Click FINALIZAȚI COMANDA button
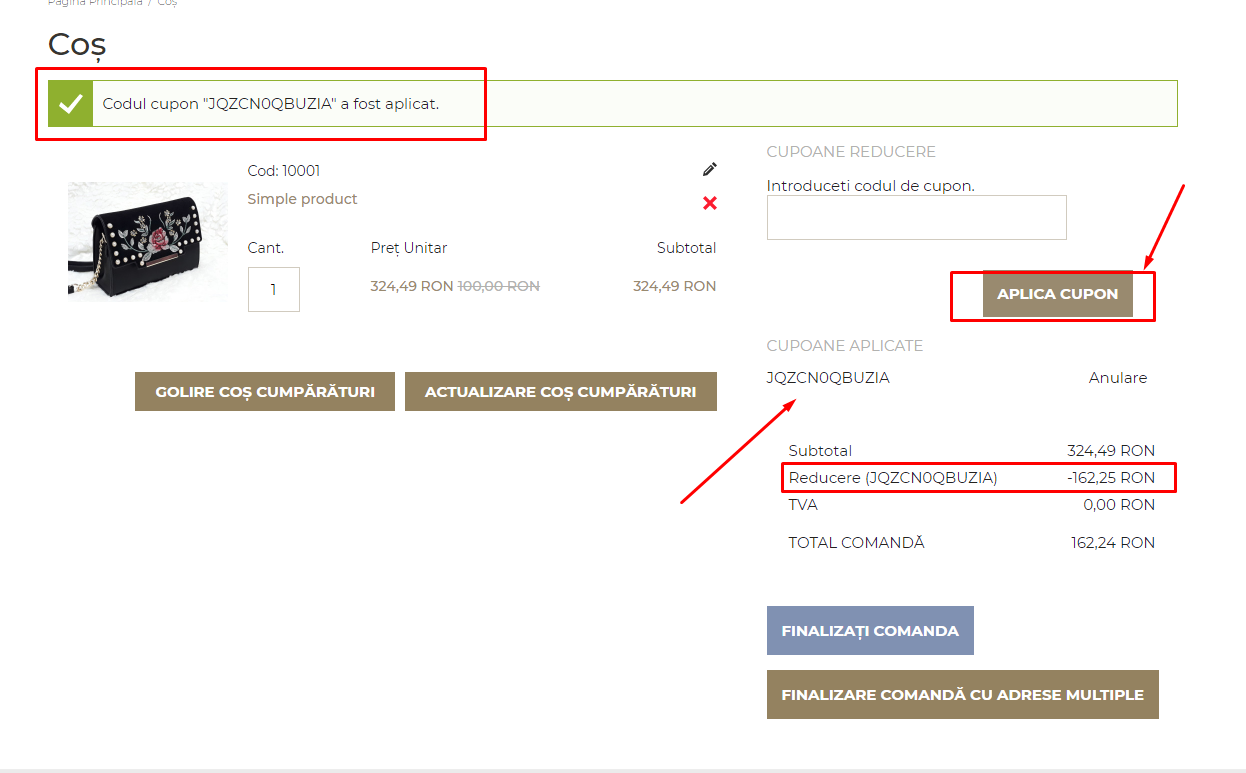1246x773 pixels. [870, 631]
